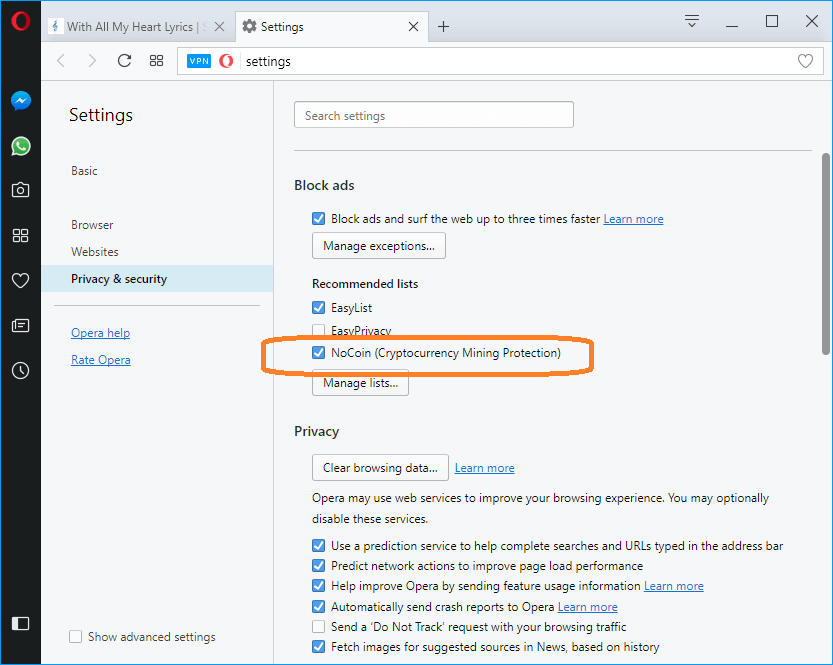
Task: Go forward using the forward arrow
Action: tap(92, 61)
